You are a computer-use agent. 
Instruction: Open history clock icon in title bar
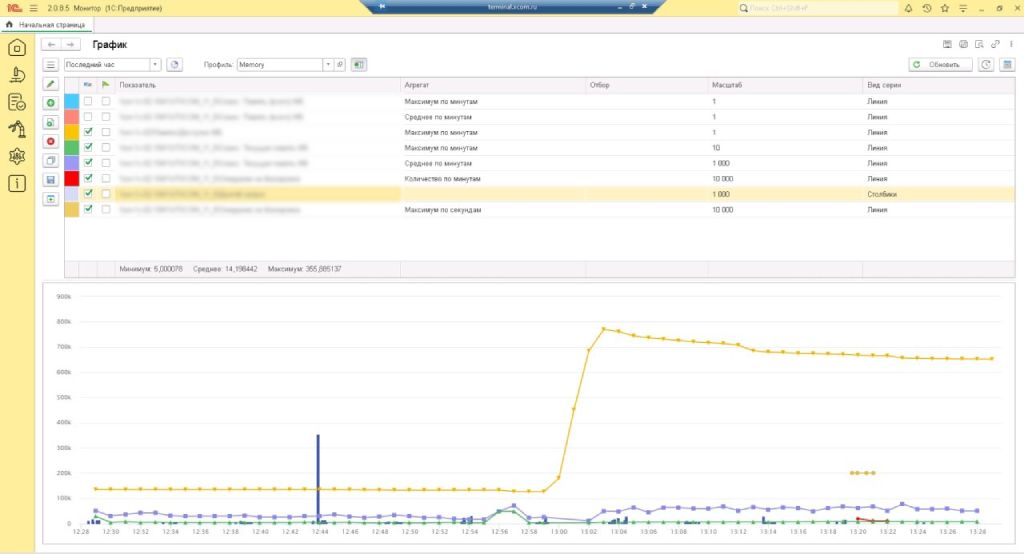927,8
